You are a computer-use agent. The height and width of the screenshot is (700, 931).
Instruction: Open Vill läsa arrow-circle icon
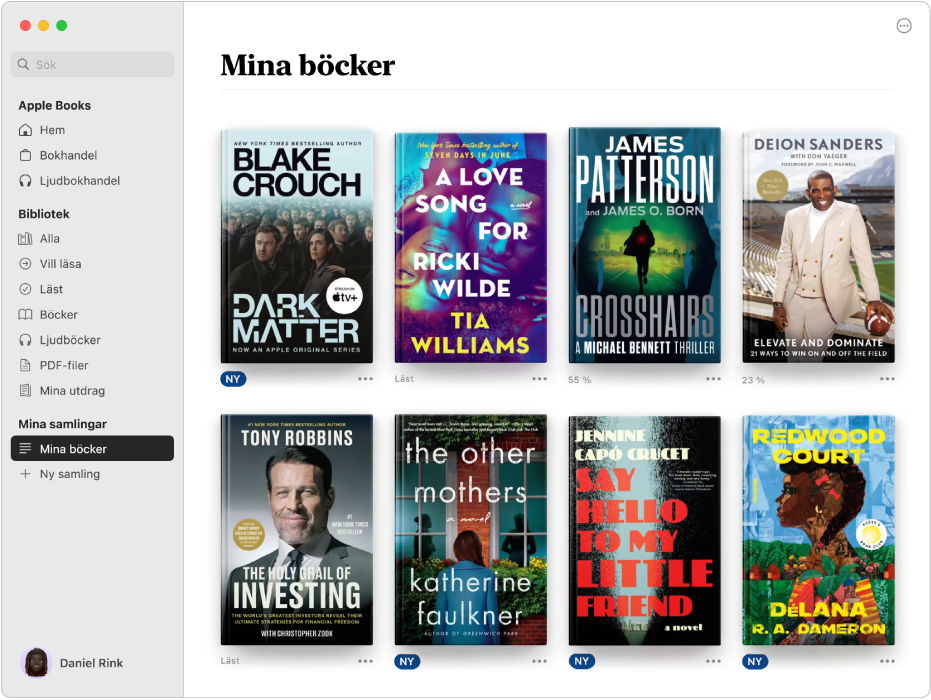25,264
